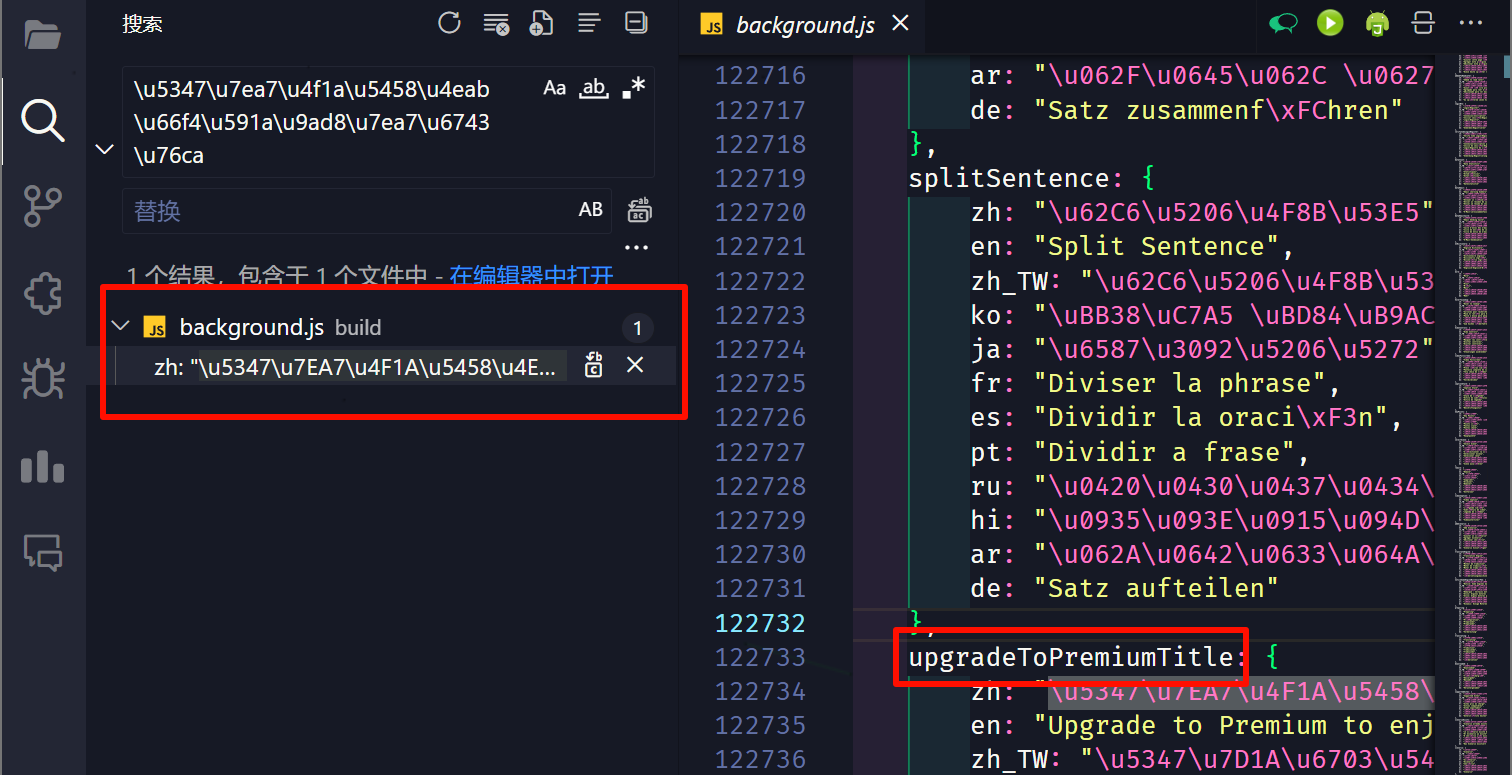Open a new search editor
Viewport: 1512px width, 775px height.
coord(542,23)
